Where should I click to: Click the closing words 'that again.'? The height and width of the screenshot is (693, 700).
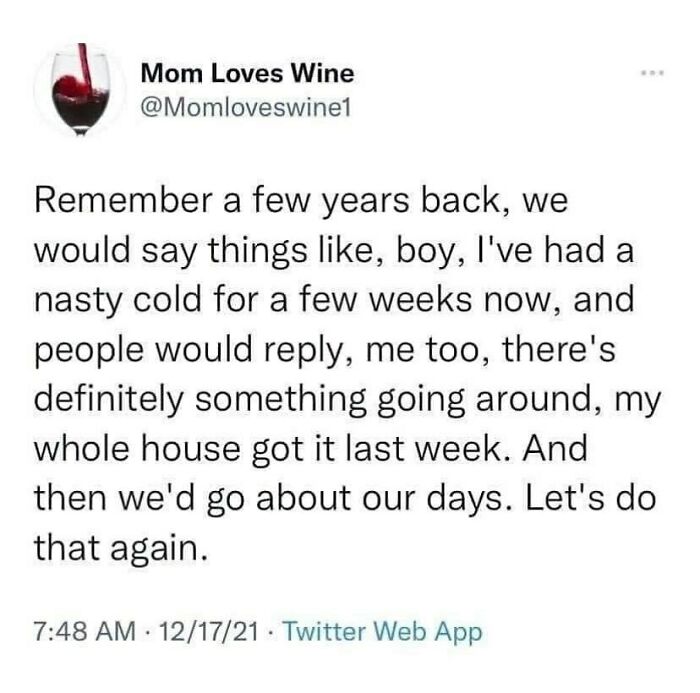click(121, 549)
